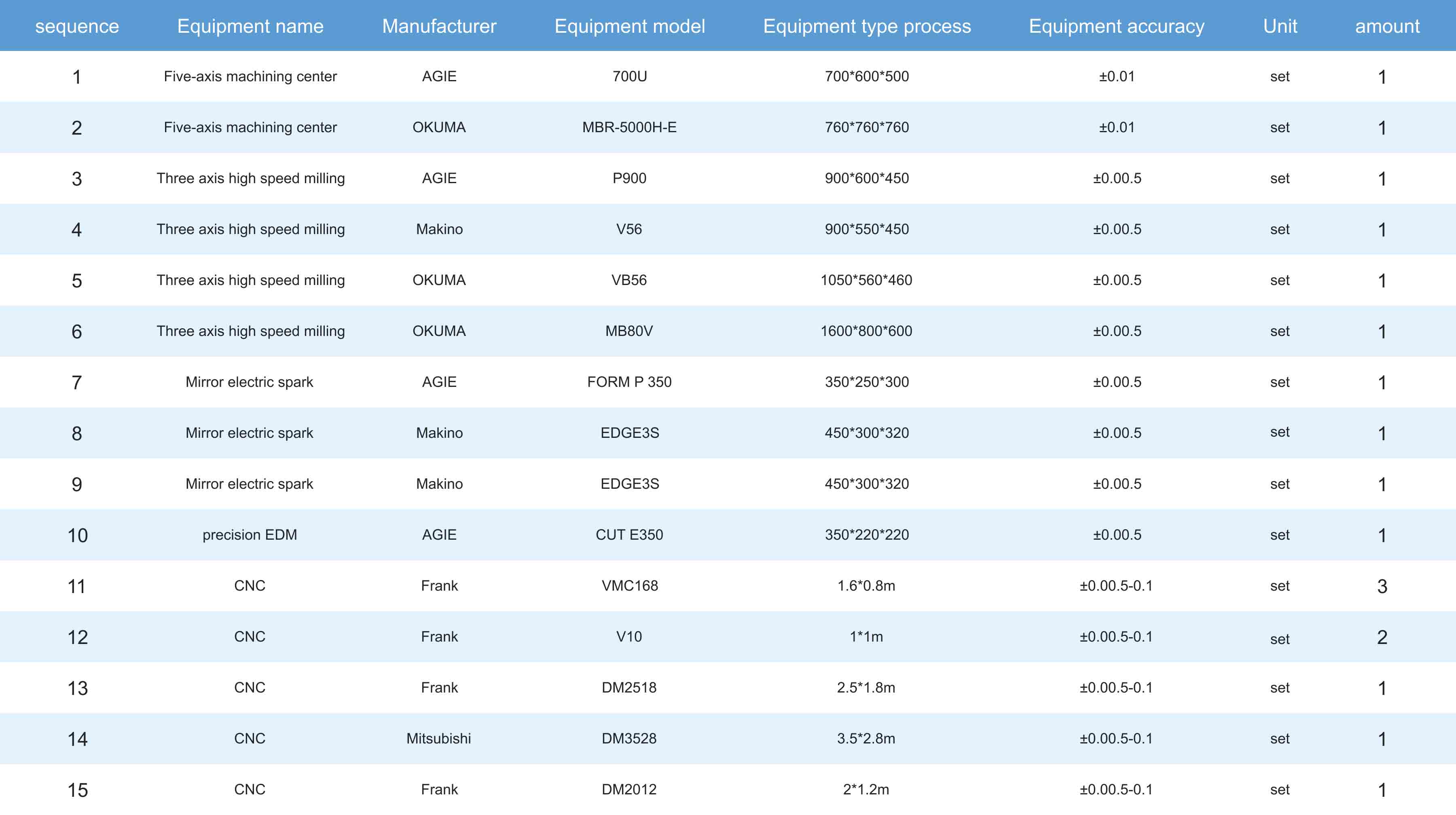The height and width of the screenshot is (815, 1456).
Task: Select the 'amount' column header
Action: 1387,26
